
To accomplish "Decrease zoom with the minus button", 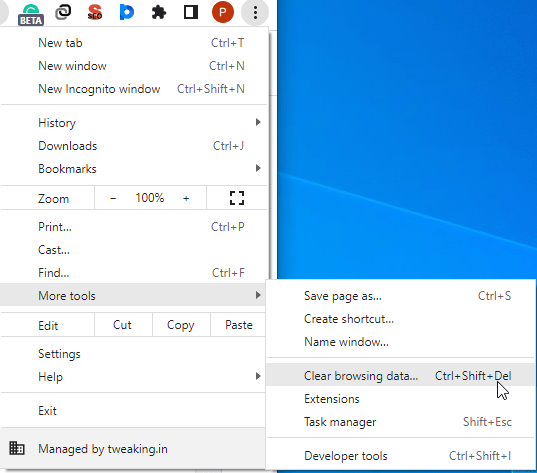I will tap(113, 198).
